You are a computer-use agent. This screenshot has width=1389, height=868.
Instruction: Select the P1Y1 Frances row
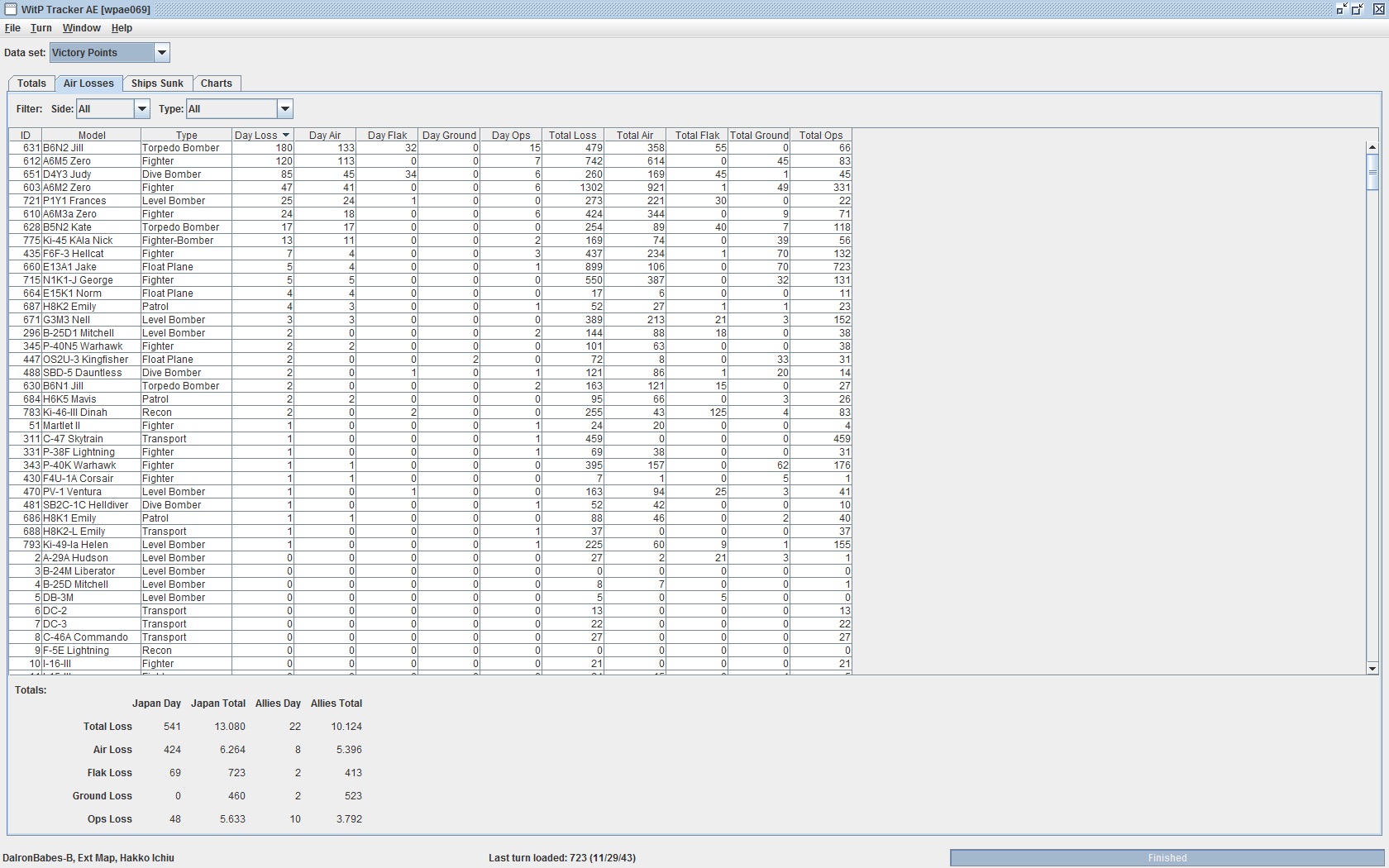(x=430, y=201)
